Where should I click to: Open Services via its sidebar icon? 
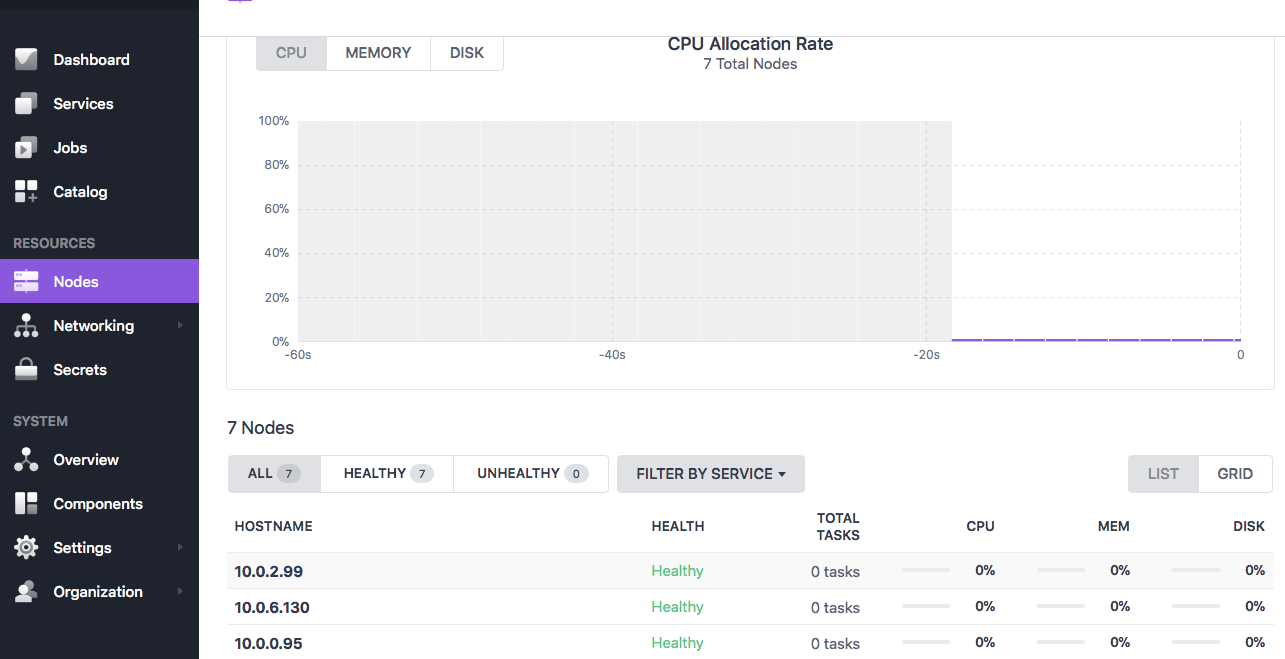pos(26,104)
